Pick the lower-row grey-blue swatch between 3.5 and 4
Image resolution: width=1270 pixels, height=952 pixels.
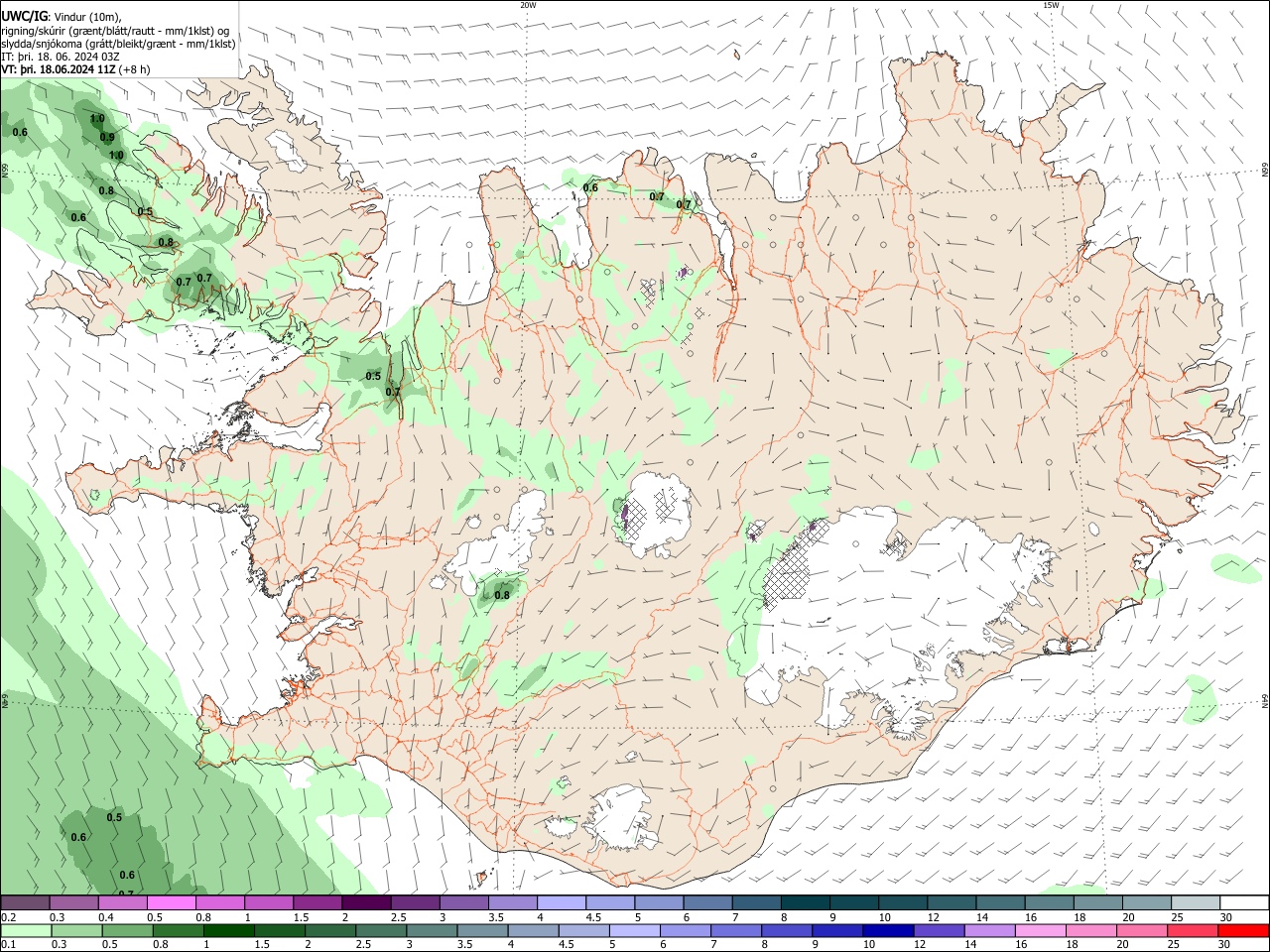482,930
